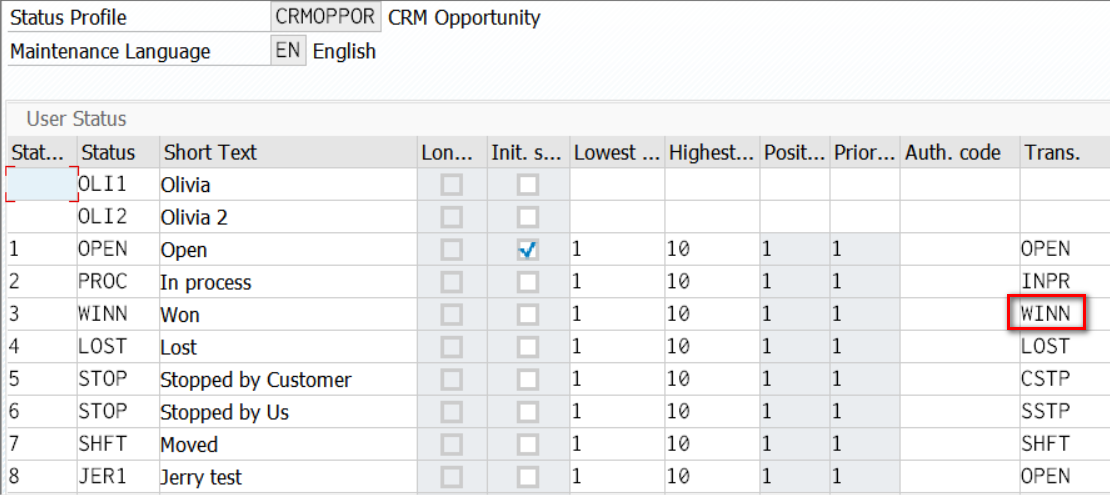Select the Highest column header
1110x495 pixels.
click(x=711, y=152)
